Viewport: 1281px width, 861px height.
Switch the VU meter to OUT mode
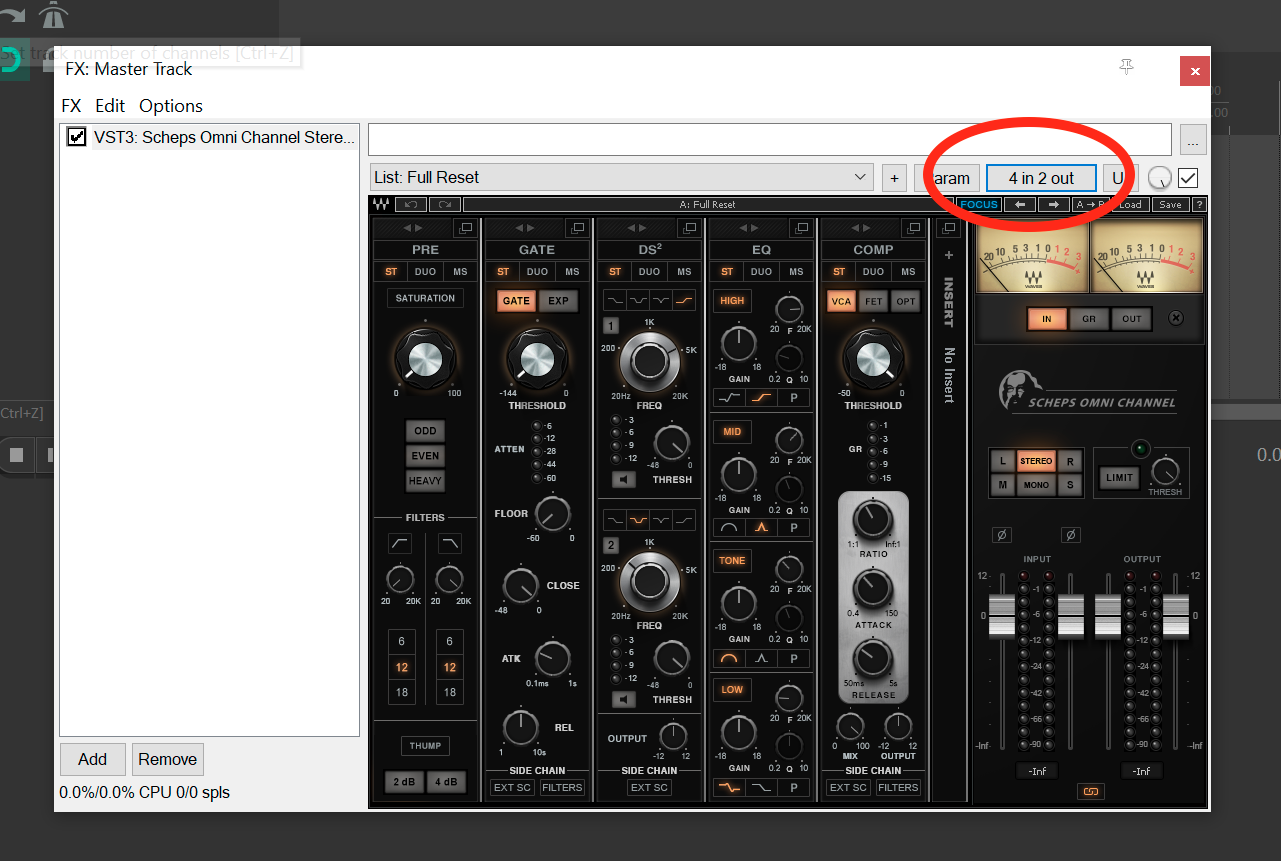click(x=1131, y=318)
